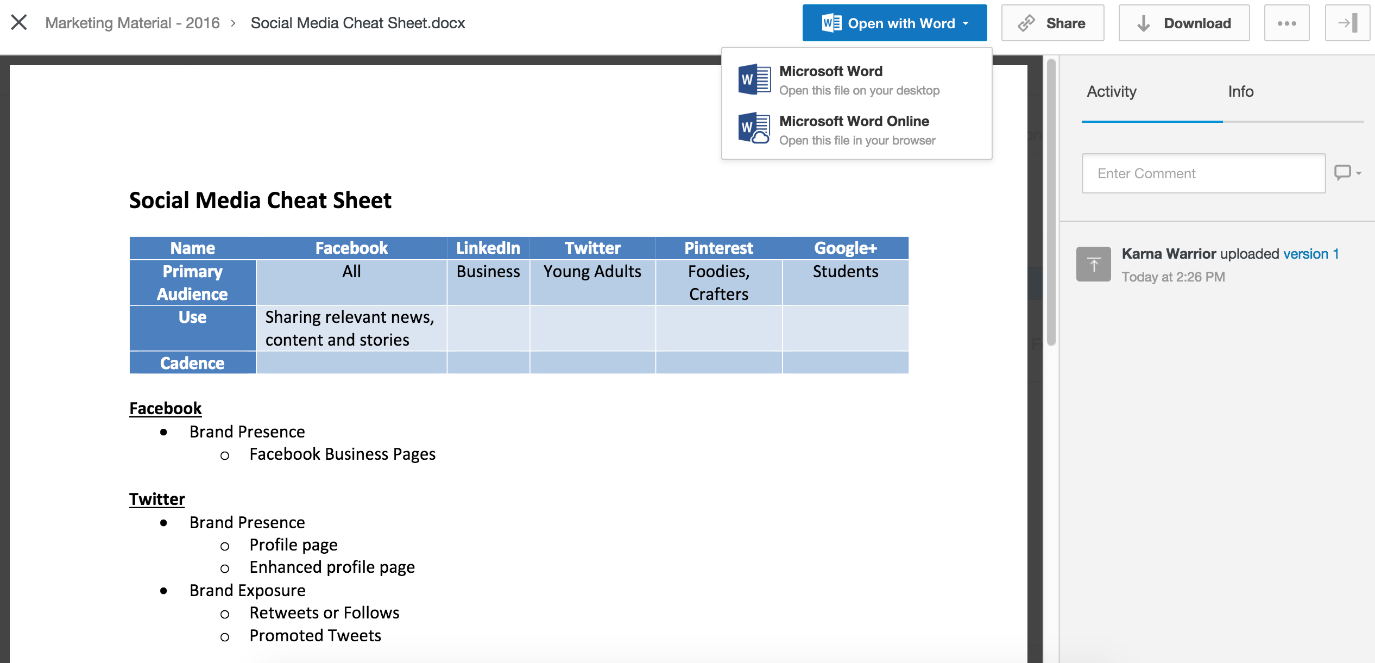Switch to the Activity tab
1375x663 pixels.
pos(1112,91)
